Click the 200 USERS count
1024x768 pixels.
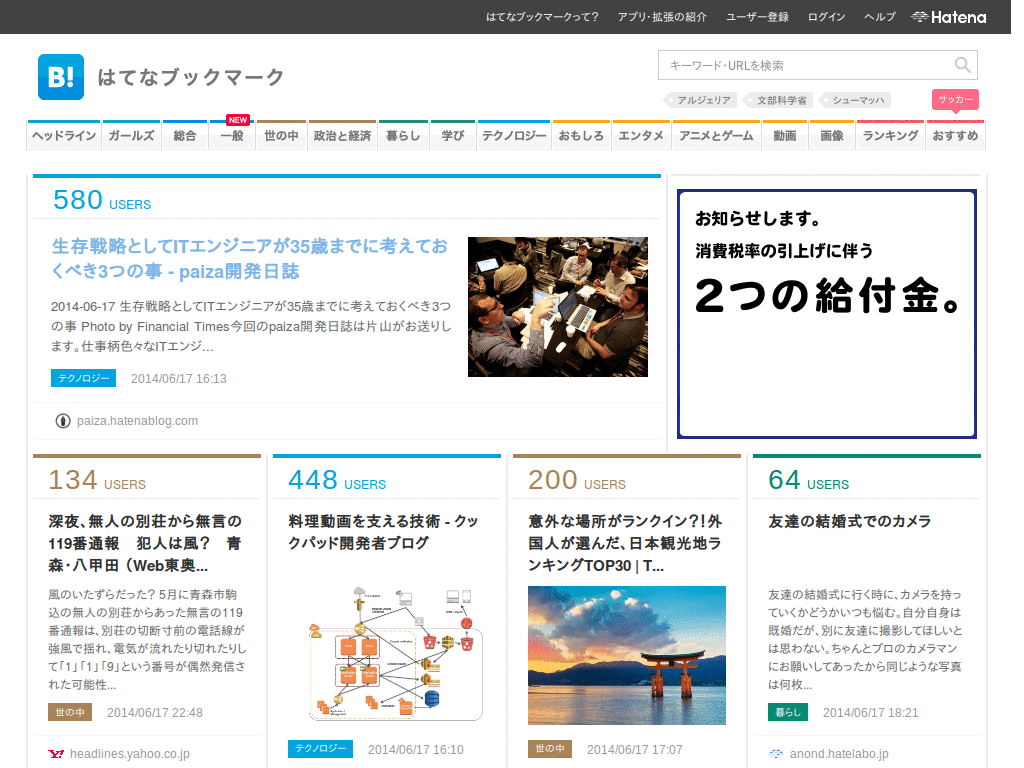click(577, 480)
